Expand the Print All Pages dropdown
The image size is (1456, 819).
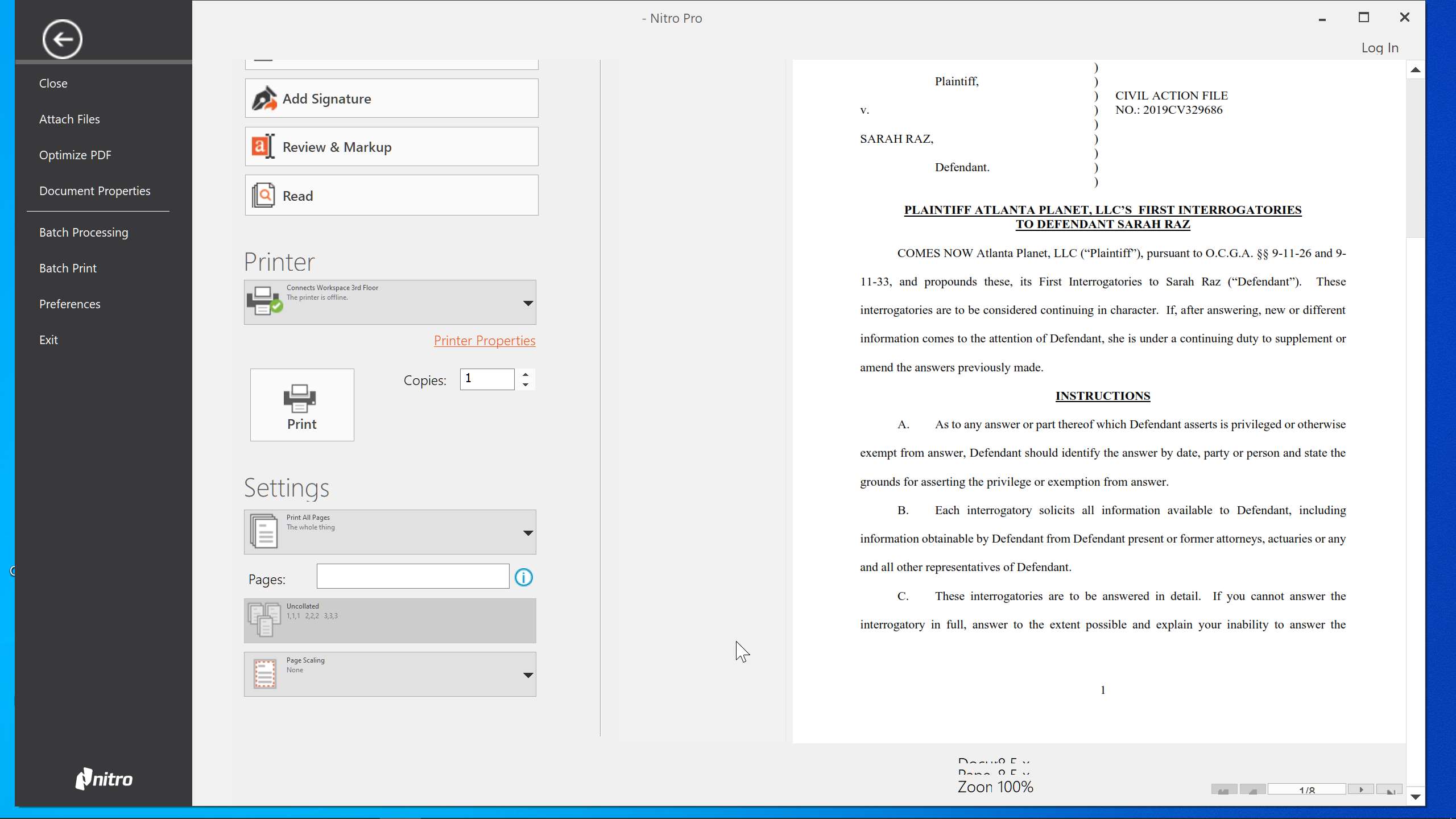pyautogui.click(x=528, y=532)
